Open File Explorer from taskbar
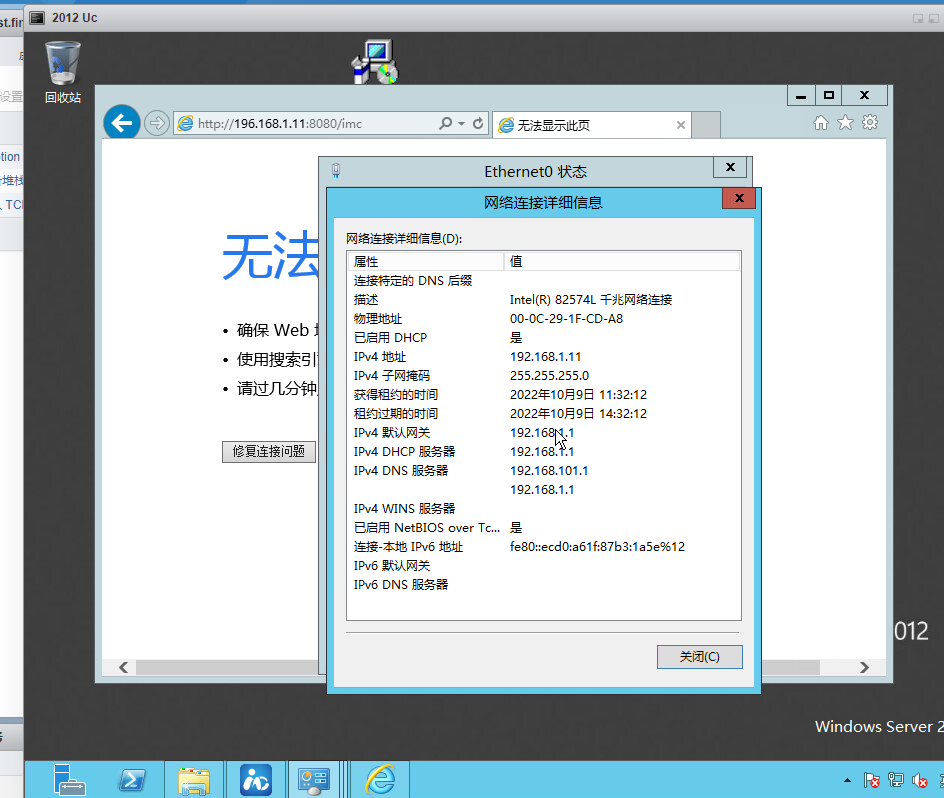Viewport: 944px width, 798px height. click(x=194, y=779)
